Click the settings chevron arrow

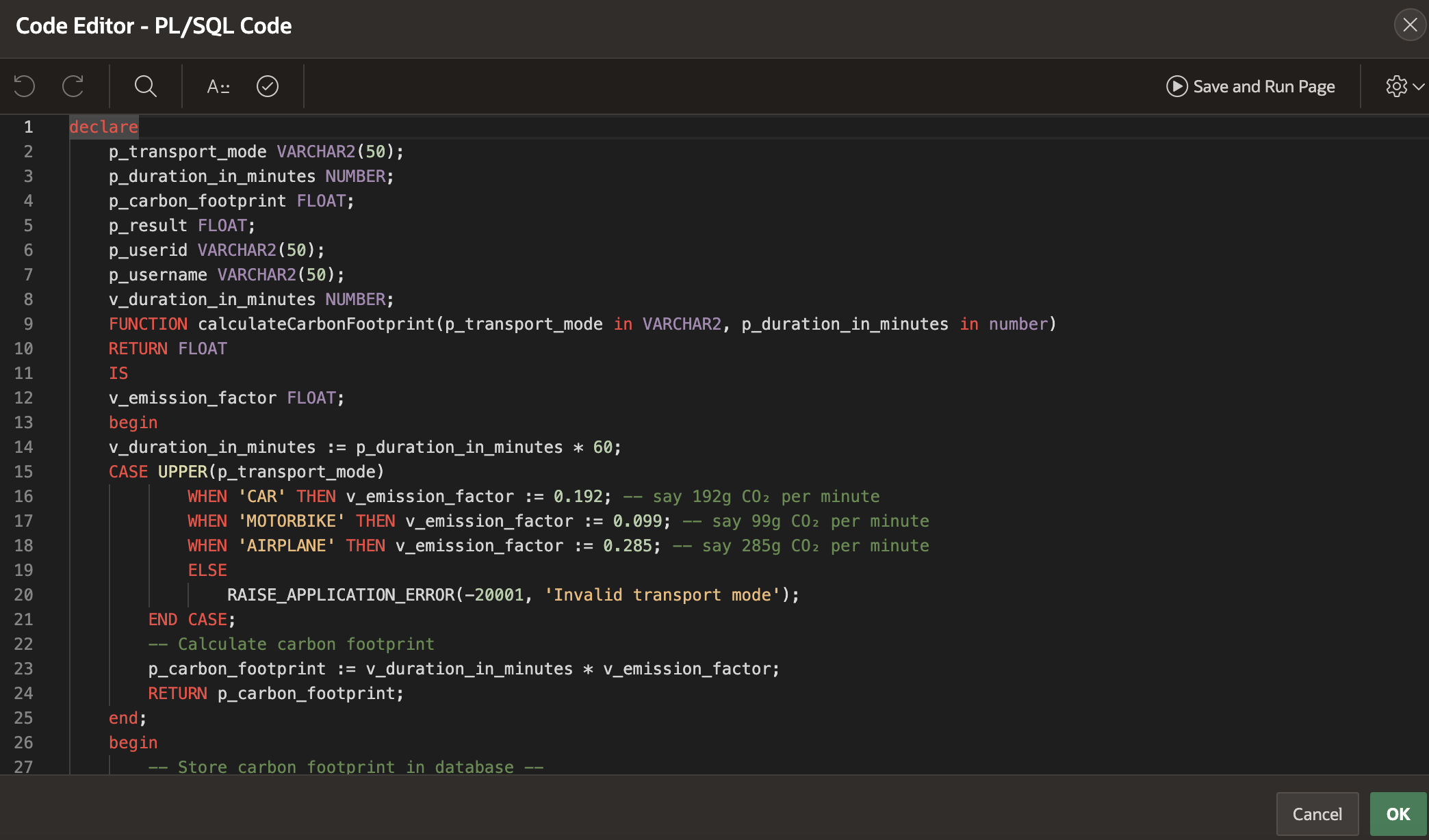(x=1419, y=86)
